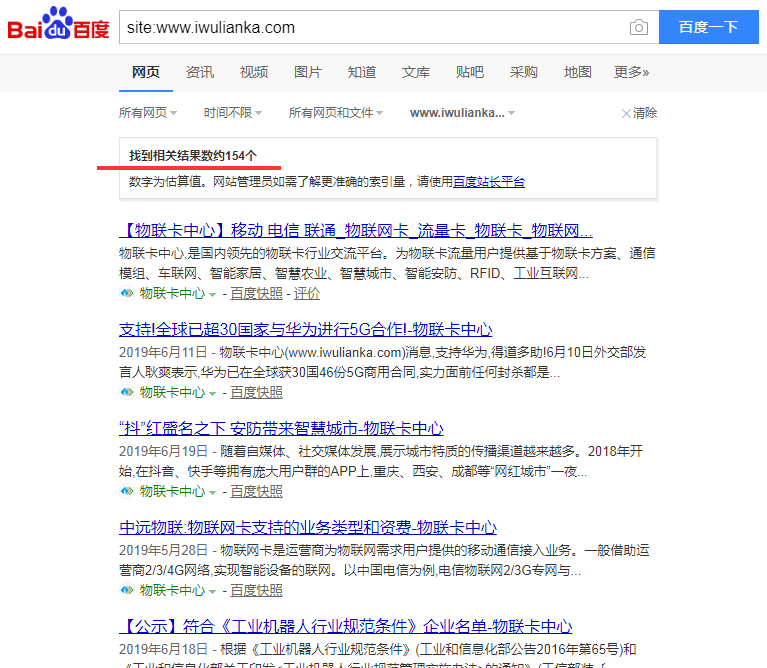Open the 采购 tab

[523, 72]
